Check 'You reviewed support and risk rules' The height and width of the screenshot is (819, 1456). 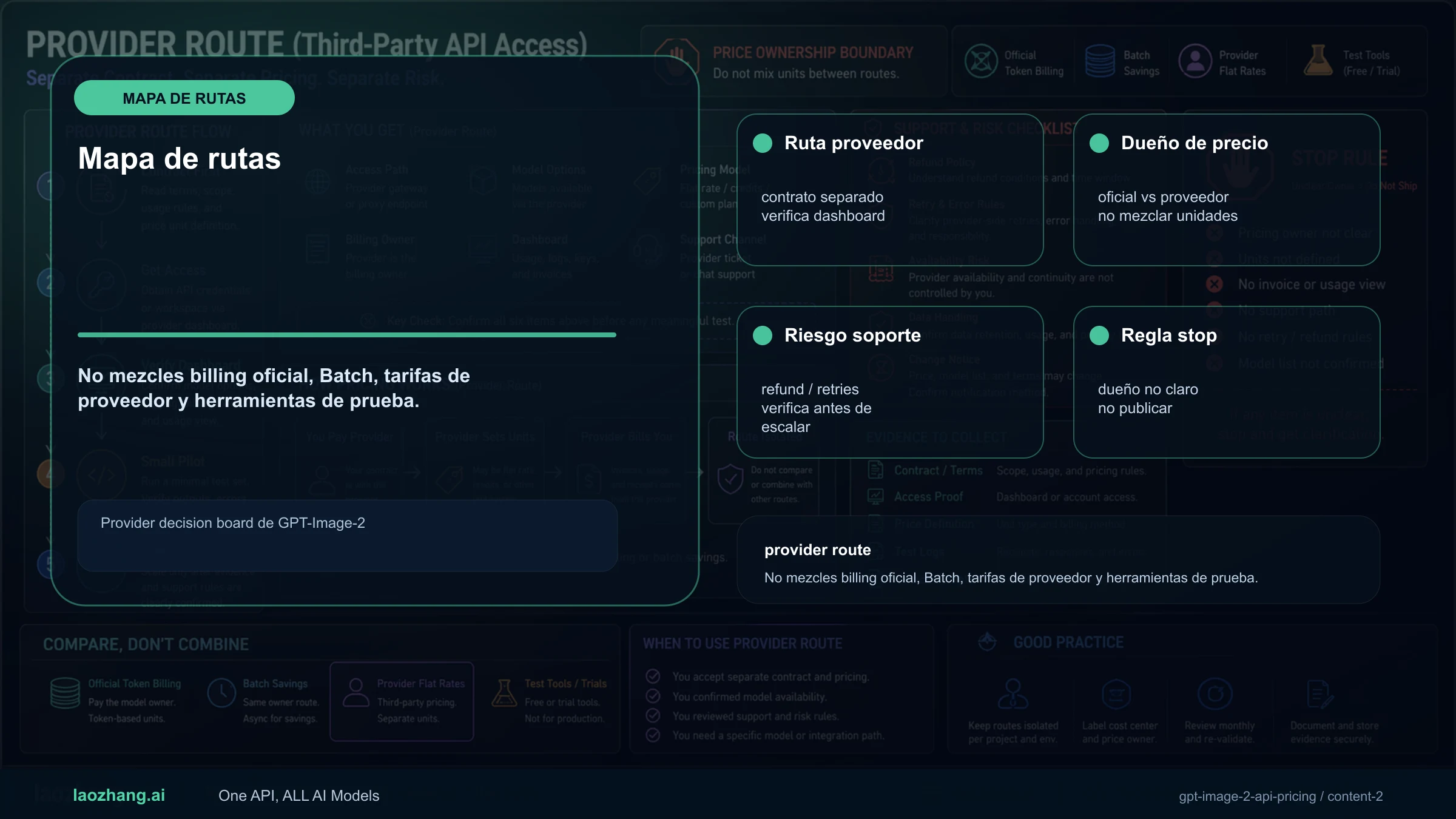[x=653, y=715]
